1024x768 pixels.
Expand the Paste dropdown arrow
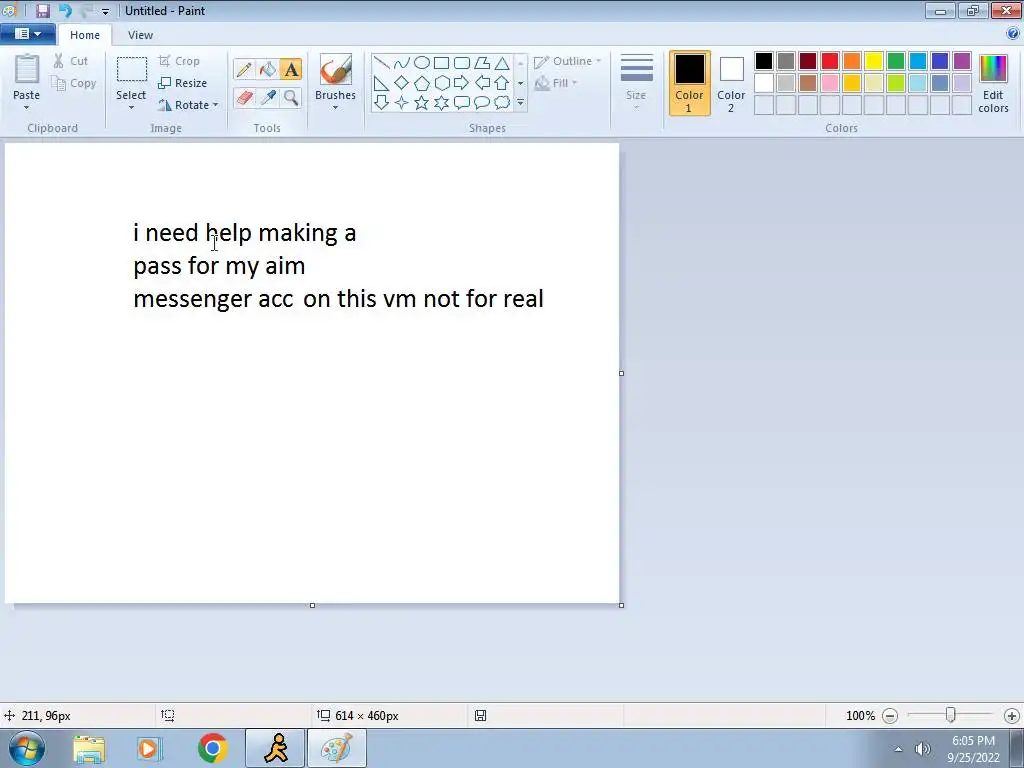click(27, 108)
